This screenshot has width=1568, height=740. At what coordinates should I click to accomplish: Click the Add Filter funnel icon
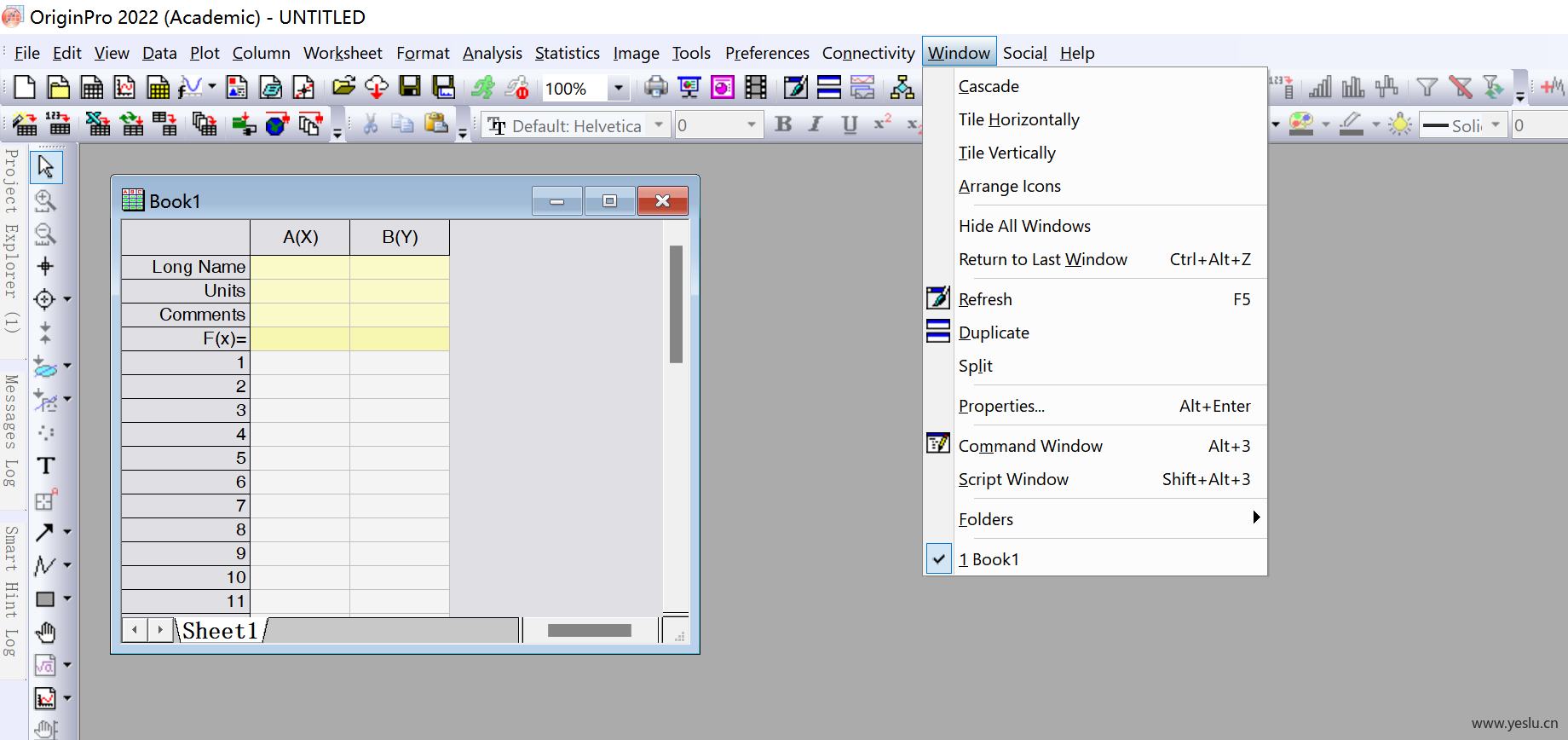(1427, 87)
